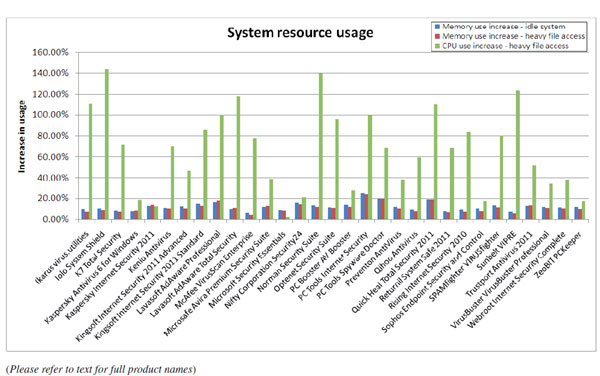
Task: Select the "Kaspersky Antivirus 6 for Windows" label
Action: [x=92, y=277]
